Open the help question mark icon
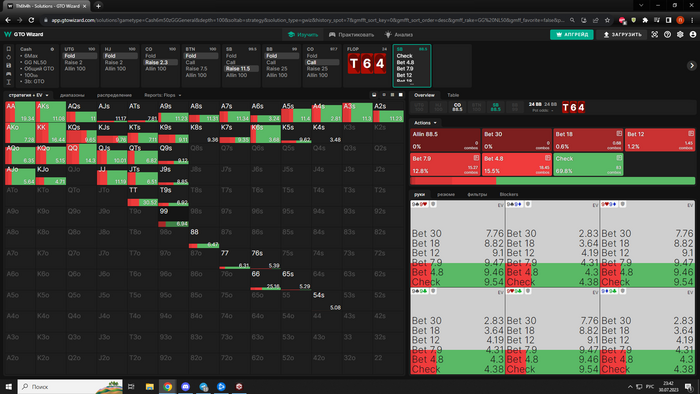This screenshot has width=700, height=394. point(667,34)
